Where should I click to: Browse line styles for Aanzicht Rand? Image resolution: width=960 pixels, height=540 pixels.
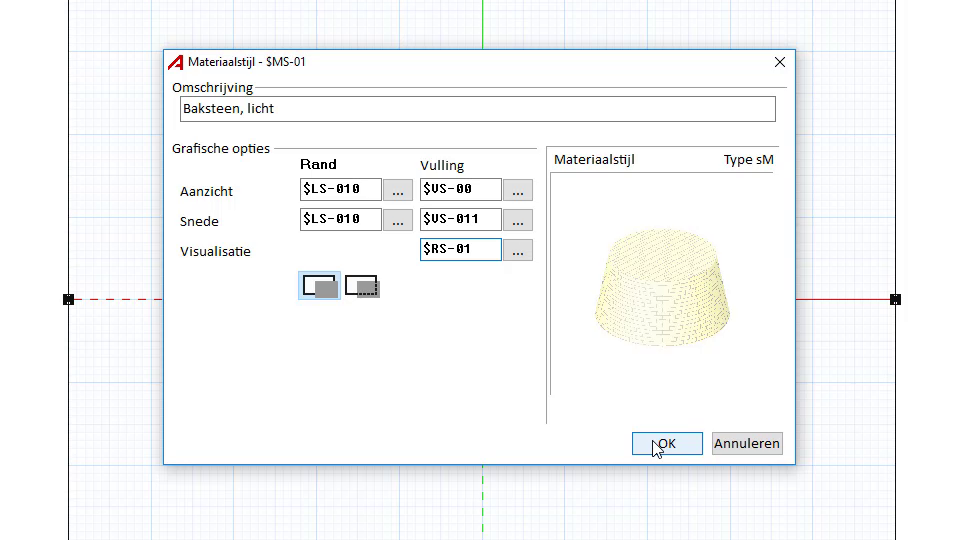click(x=398, y=190)
